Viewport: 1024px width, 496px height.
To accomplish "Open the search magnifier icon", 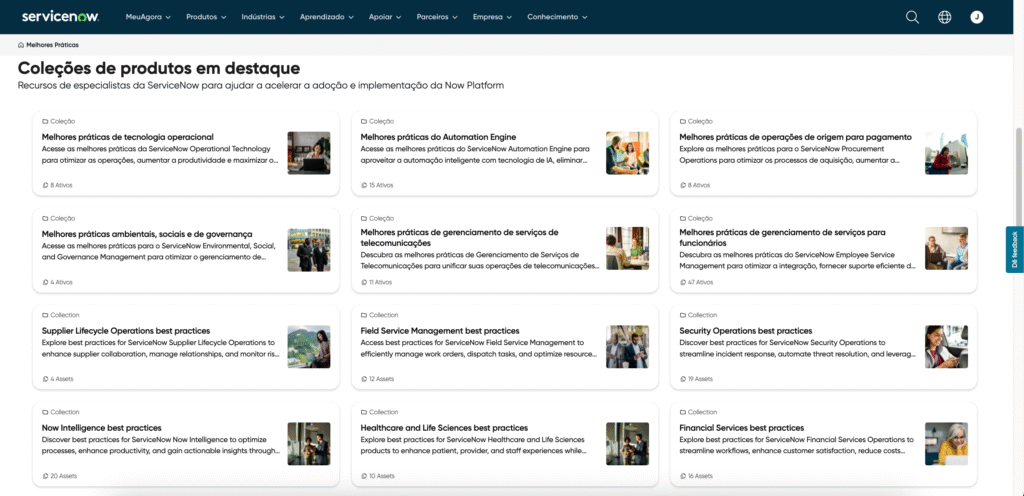I will click(912, 18).
